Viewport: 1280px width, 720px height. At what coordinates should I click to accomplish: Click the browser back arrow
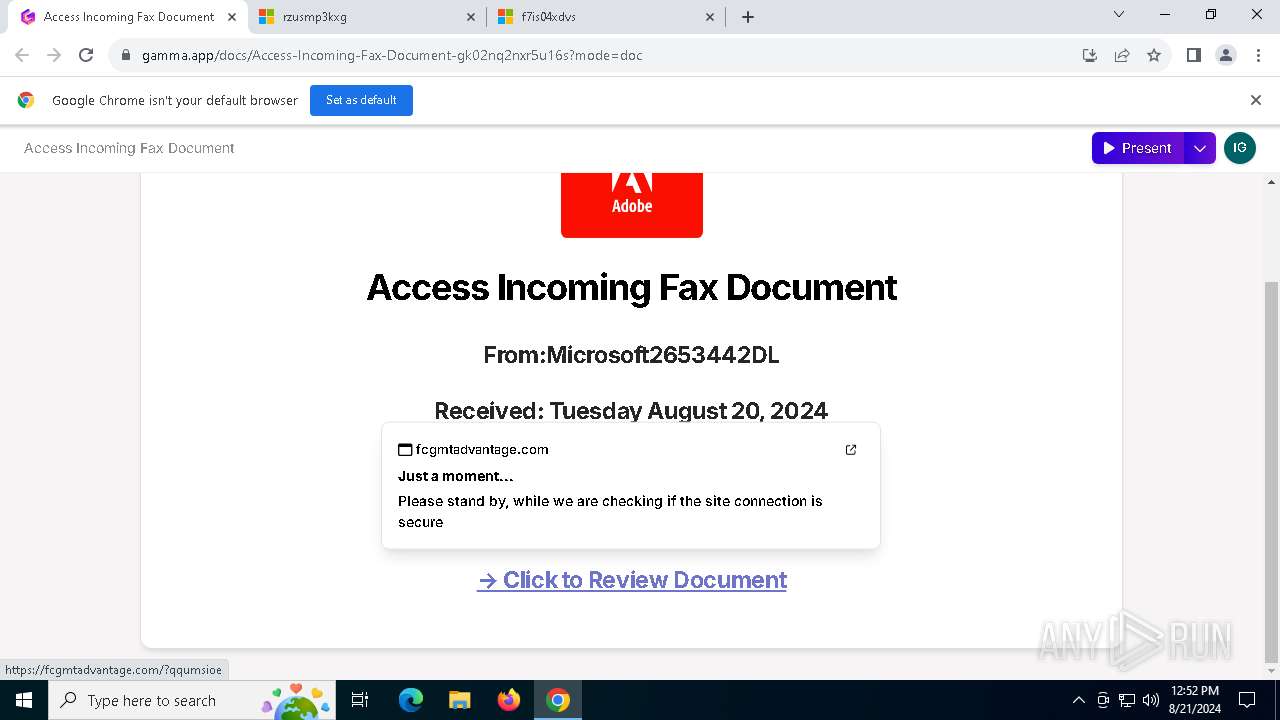click(x=22, y=55)
